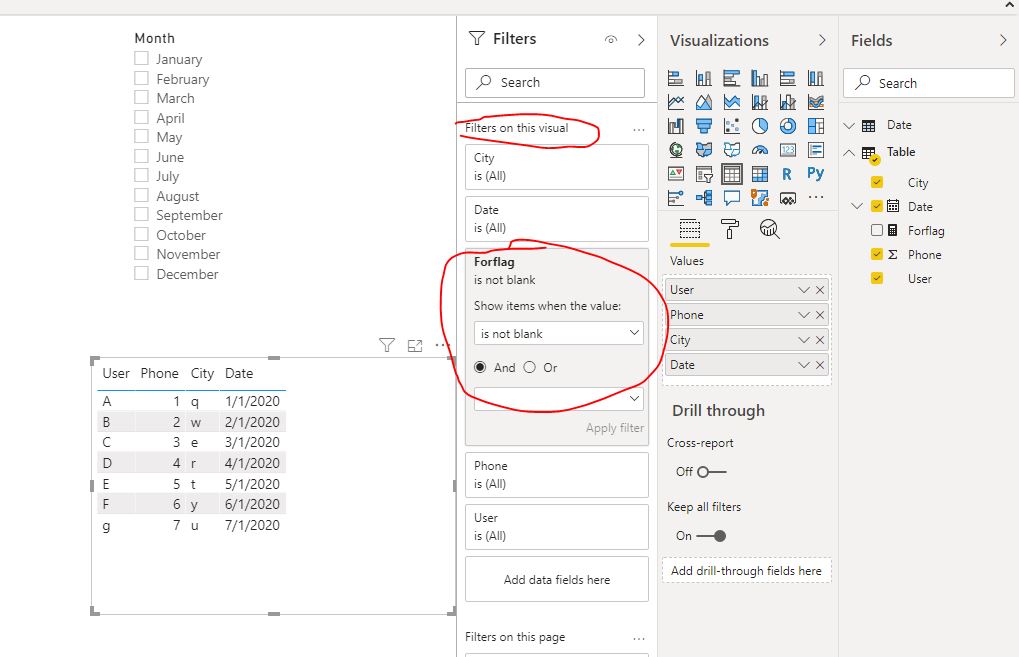
Task: Open the User filter card
Action: 557,527
